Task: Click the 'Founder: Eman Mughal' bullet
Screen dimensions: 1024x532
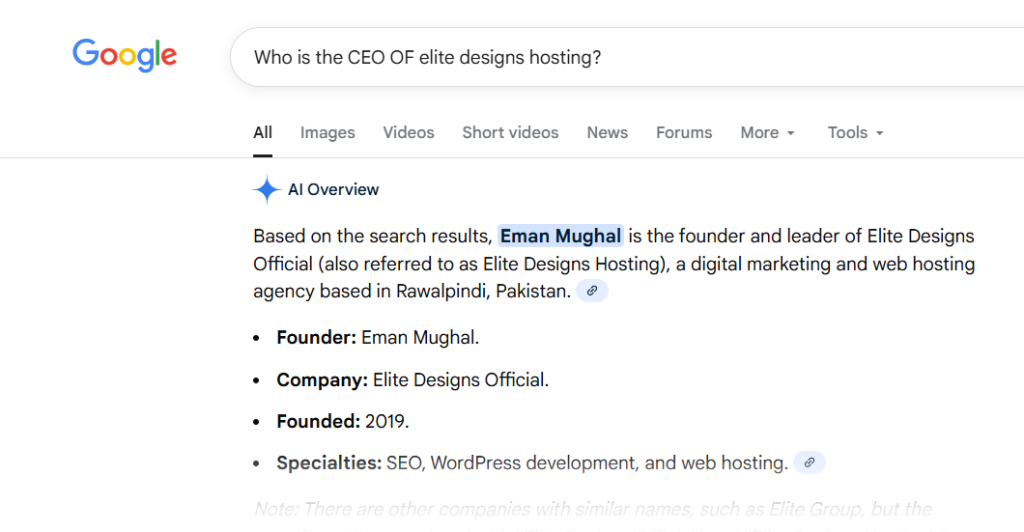Action: [378, 338]
